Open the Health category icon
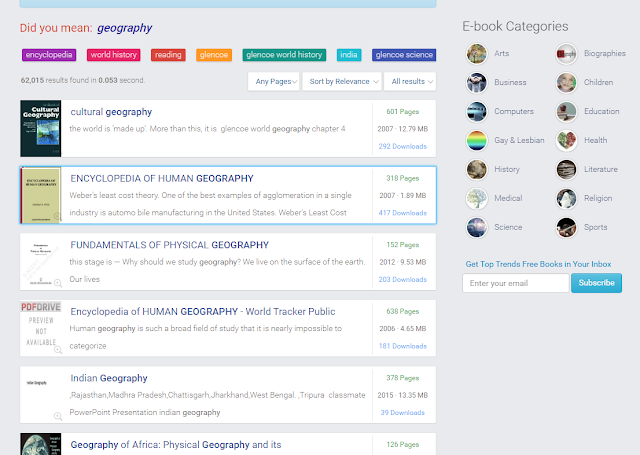Image resolution: width=640 pixels, height=455 pixels. (x=566, y=141)
